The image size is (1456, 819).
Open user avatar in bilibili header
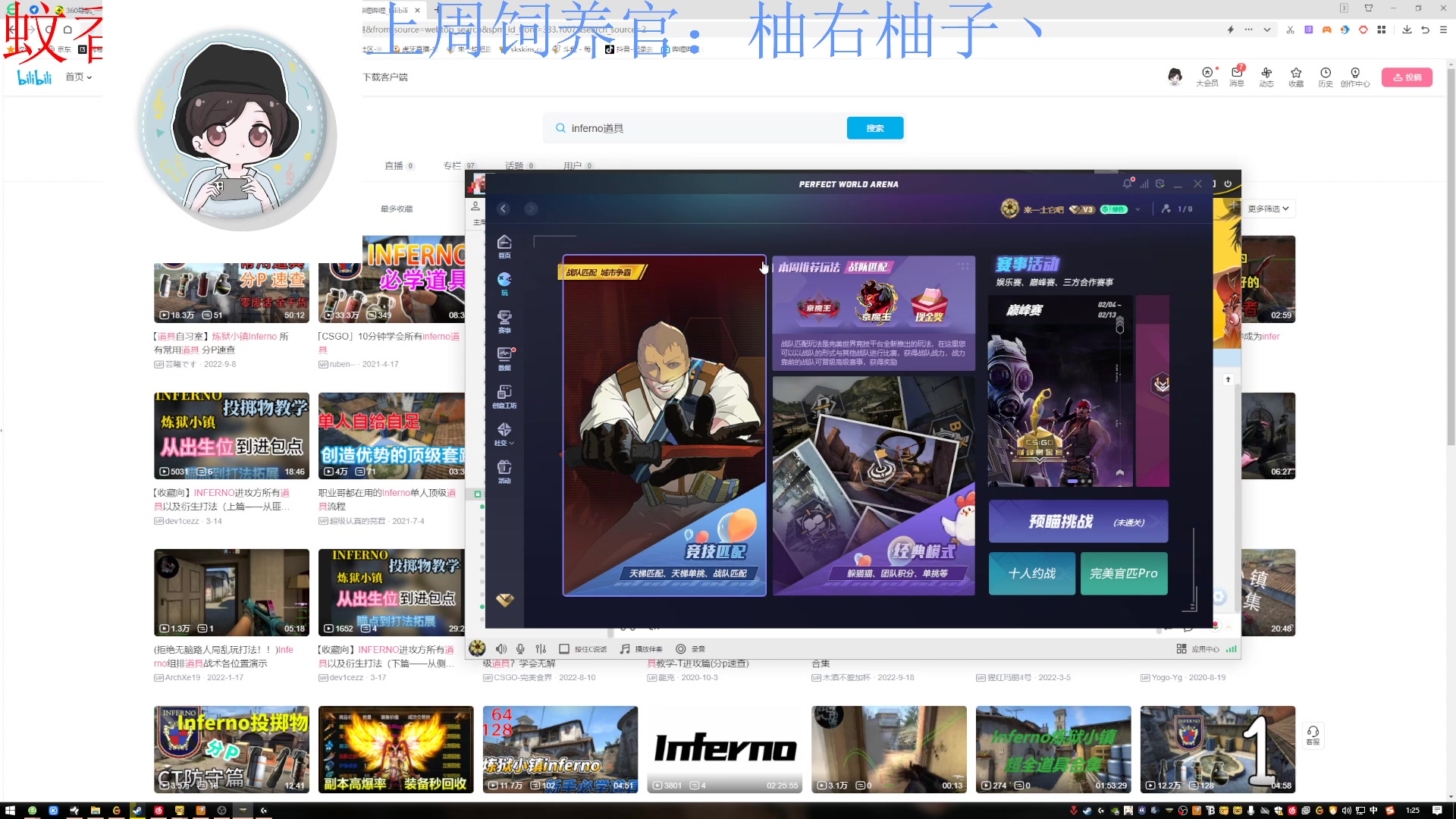coord(1175,76)
